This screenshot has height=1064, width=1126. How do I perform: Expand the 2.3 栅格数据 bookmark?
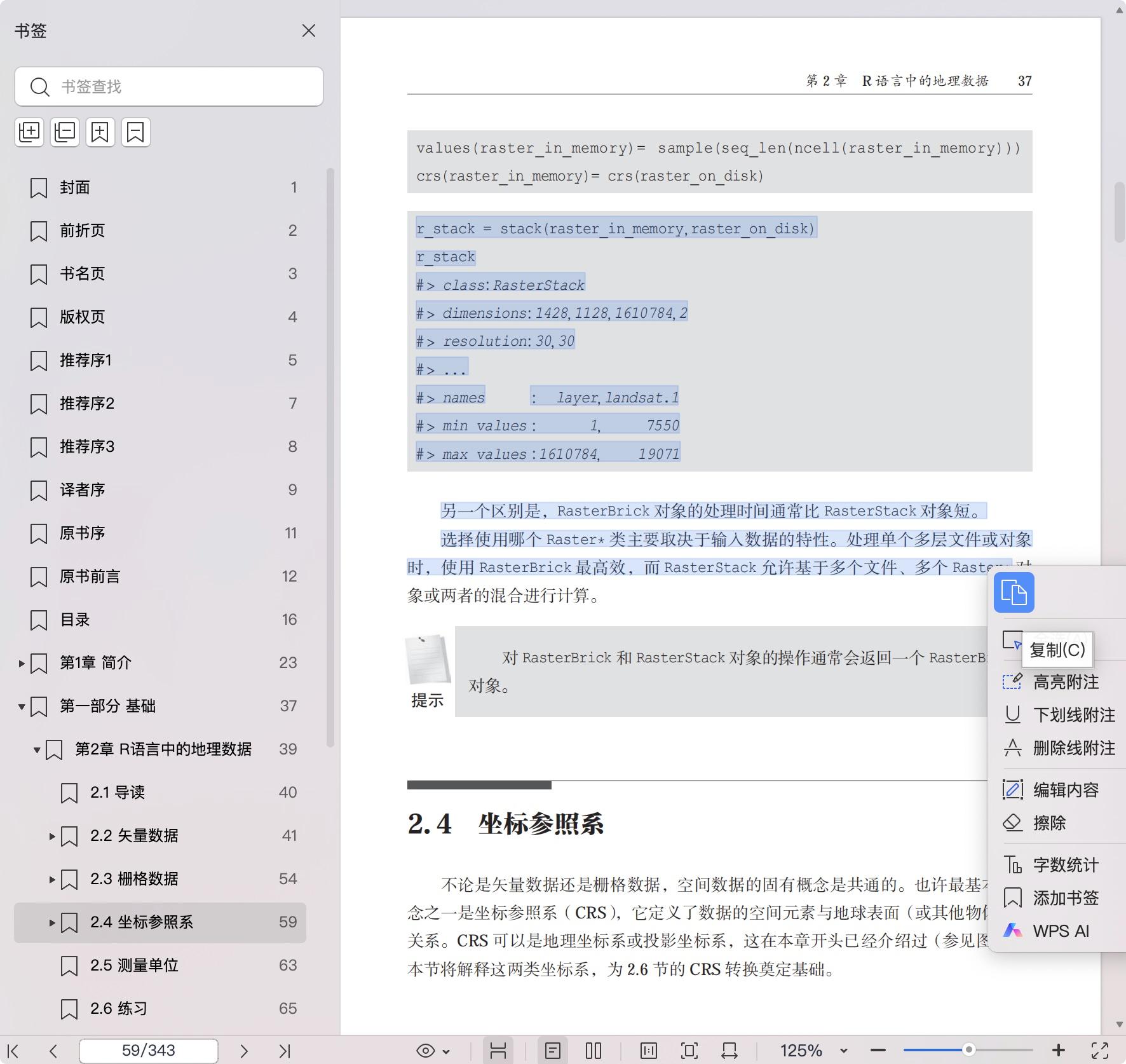pyautogui.click(x=51, y=879)
